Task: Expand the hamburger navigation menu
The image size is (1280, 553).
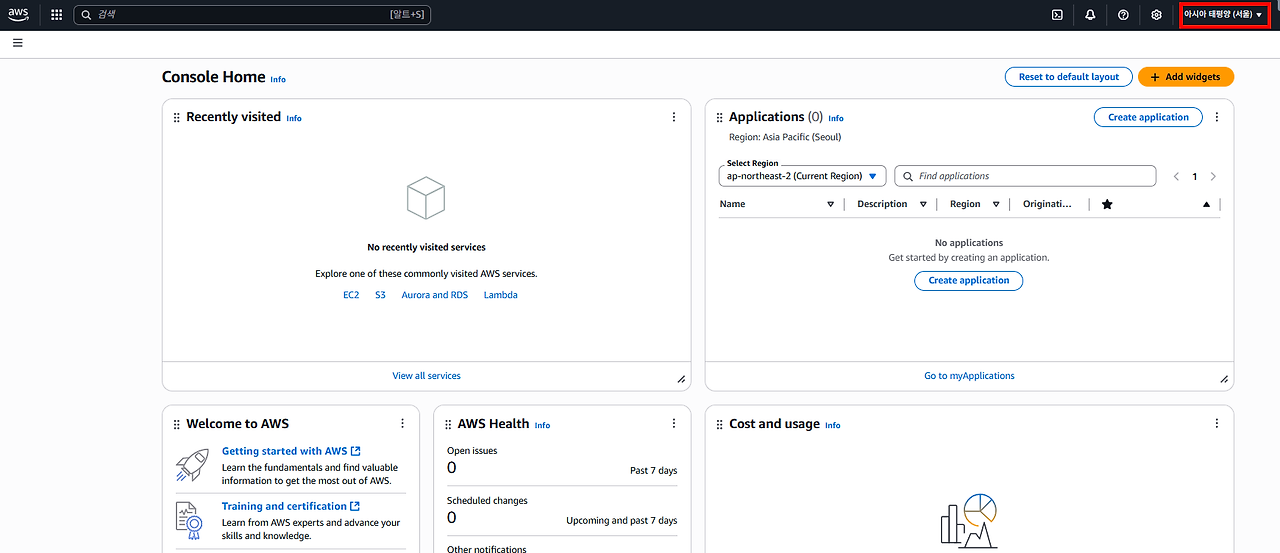Action: pos(18,43)
